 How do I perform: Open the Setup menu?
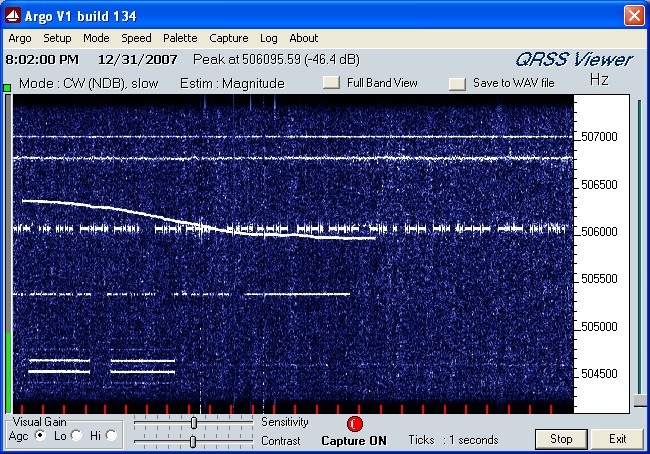tap(57, 38)
